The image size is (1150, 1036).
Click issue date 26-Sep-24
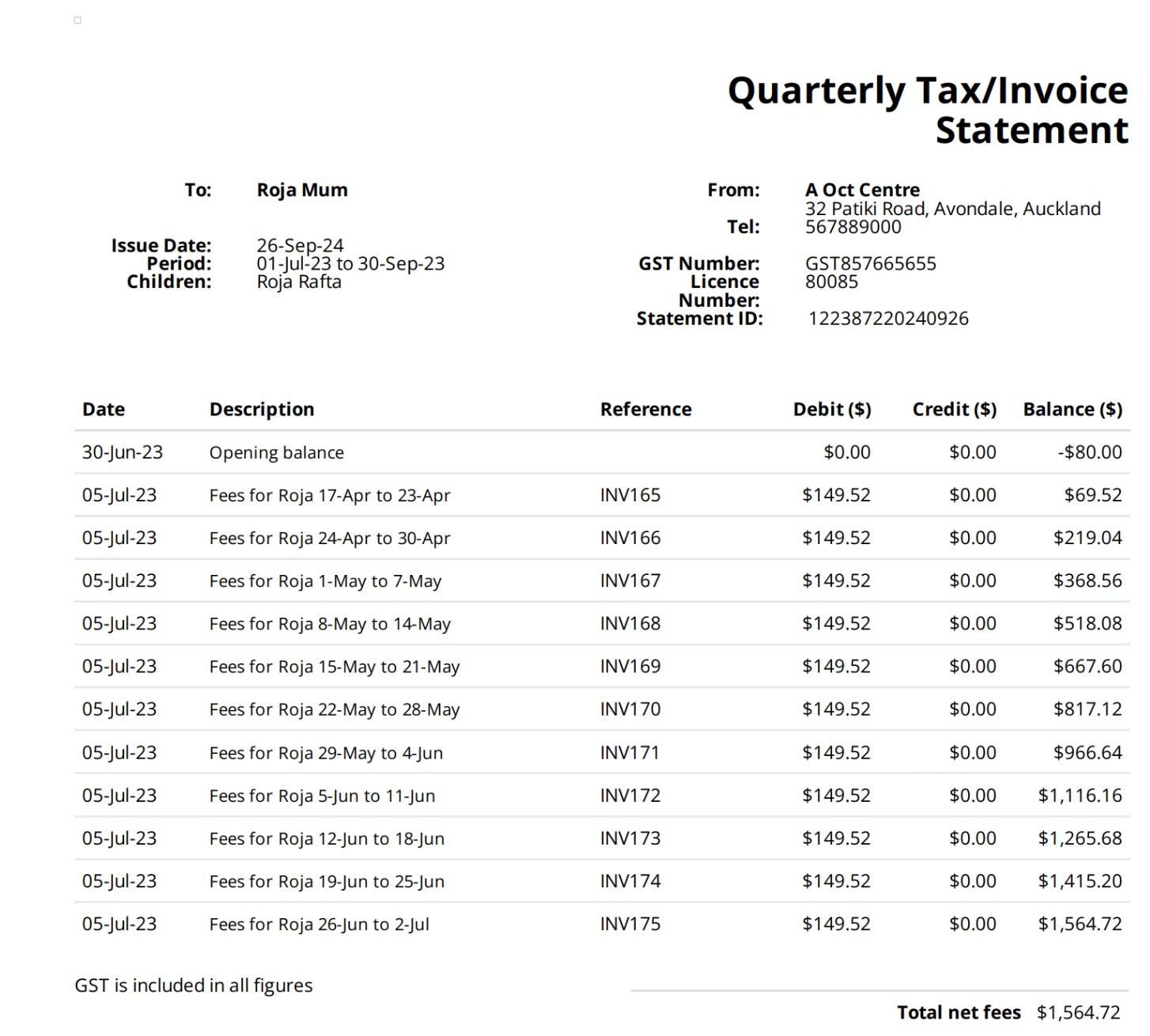coord(300,245)
